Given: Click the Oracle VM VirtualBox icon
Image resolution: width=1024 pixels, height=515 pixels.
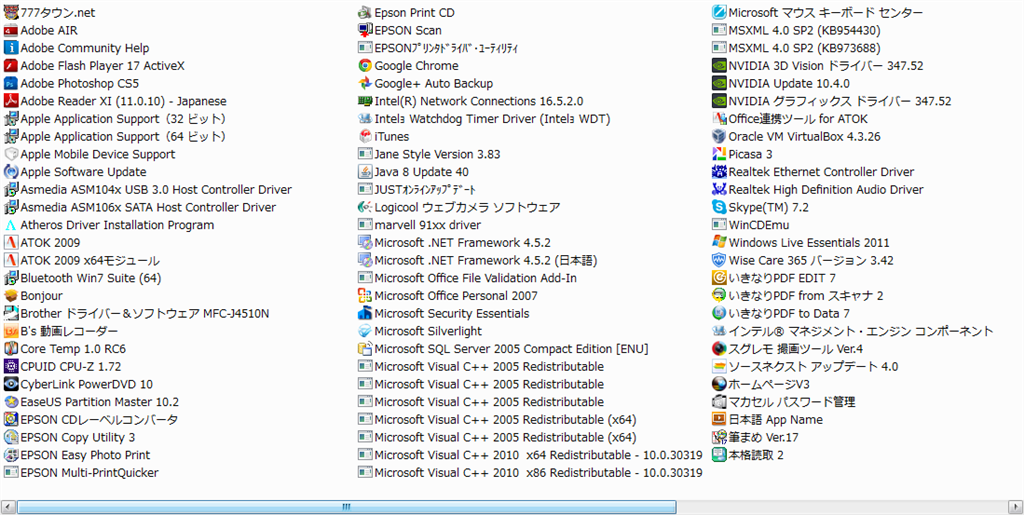Looking at the screenshot, I should (719, 136).
